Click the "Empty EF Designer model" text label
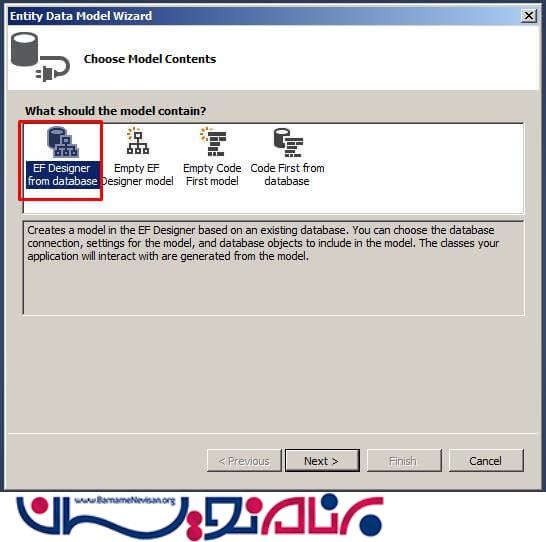The width and height of the screenshot is (546, 542). (137, 175)
